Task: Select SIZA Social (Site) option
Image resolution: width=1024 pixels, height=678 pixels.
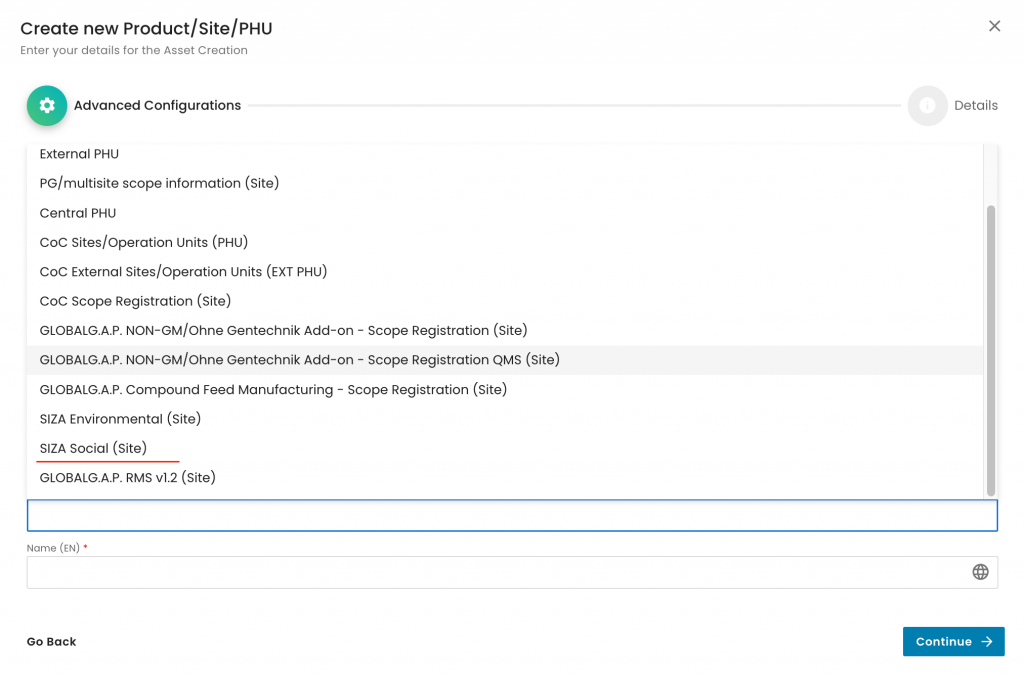Action: pyautogui.click(x=93, y=448)
